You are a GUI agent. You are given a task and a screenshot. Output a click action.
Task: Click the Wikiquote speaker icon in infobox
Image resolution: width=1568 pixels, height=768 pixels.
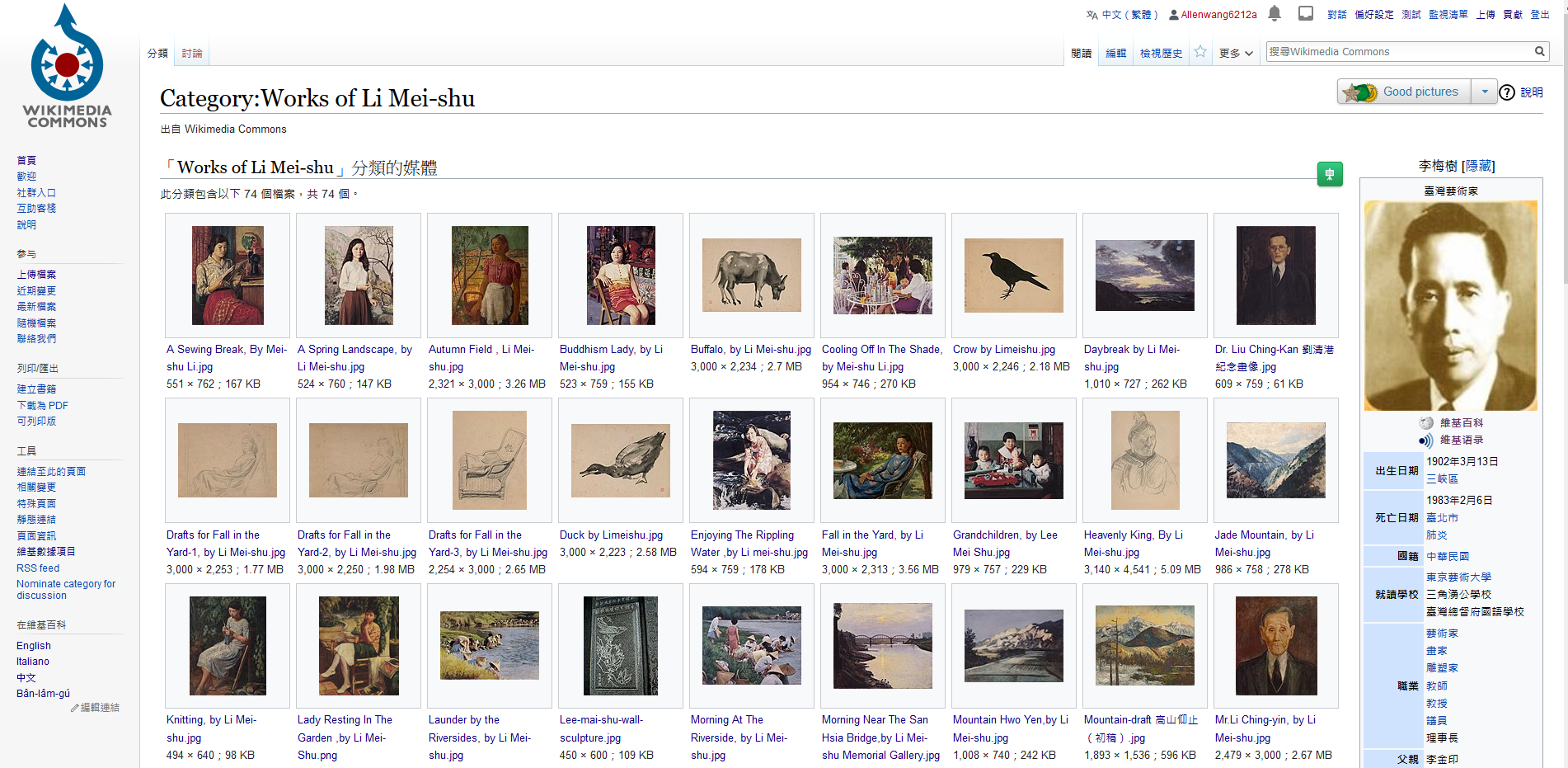click(x=1426, y=440)
